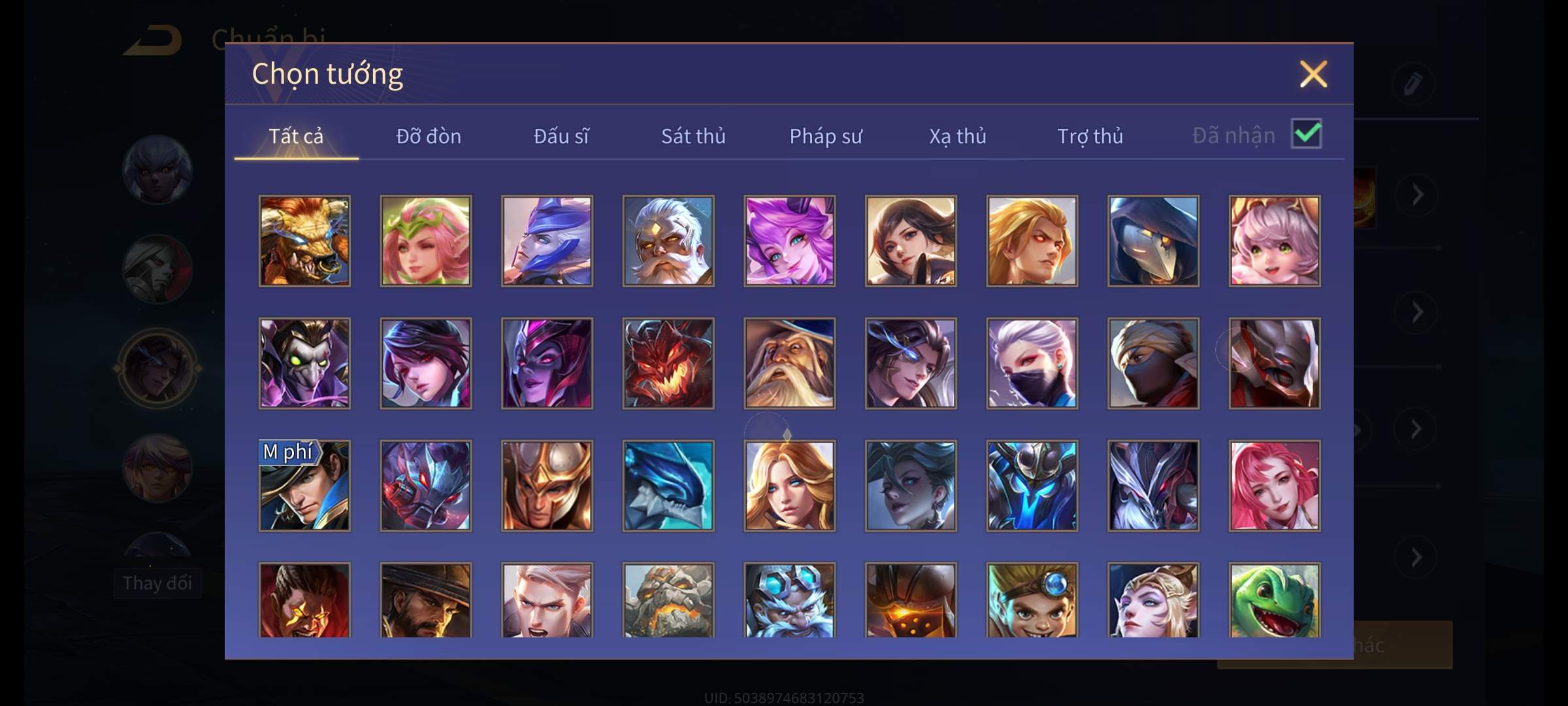Select the golden bull hero portrait
The image size is (1568, 706).
[x=304, y=241]
